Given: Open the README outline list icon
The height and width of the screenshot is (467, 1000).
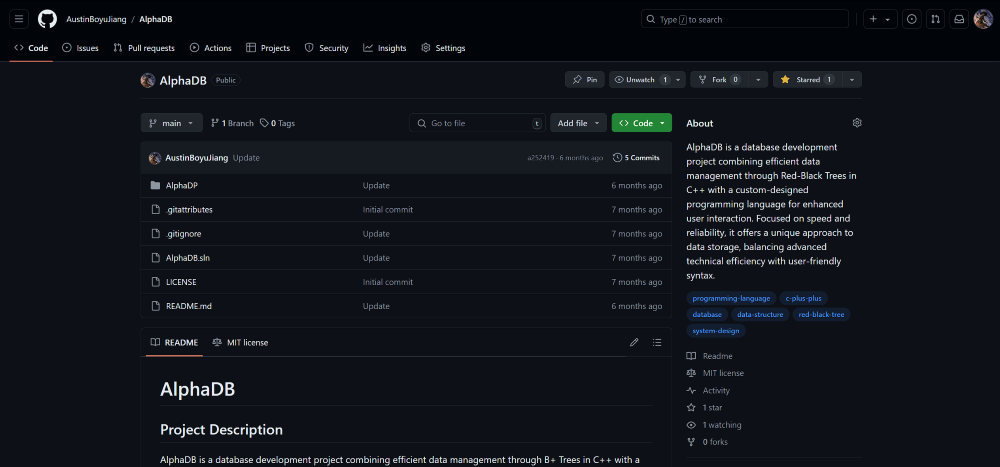Looking at the screenshot, I should click(657, 342).
